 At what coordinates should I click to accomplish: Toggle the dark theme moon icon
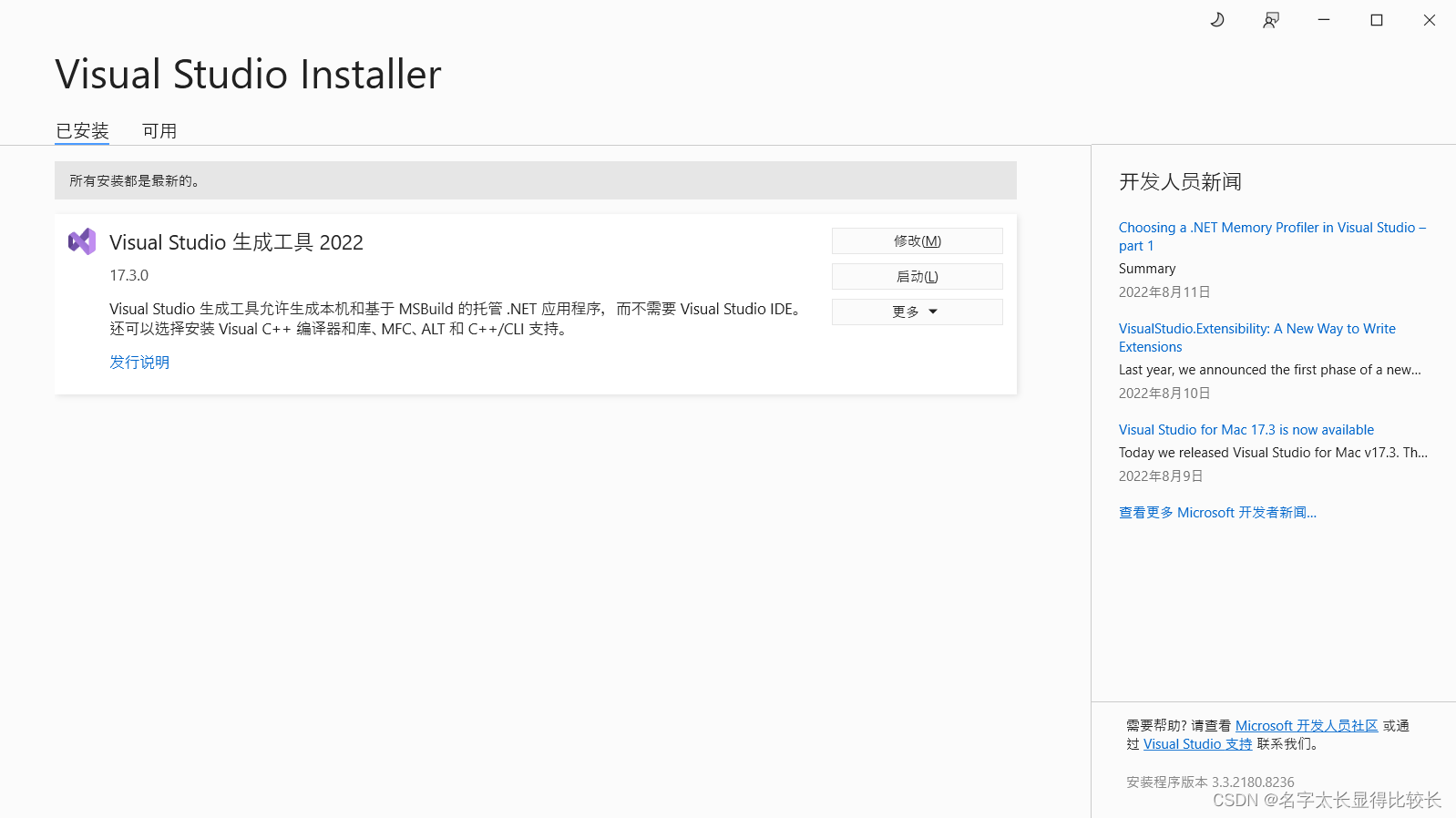pos(1217,20)
